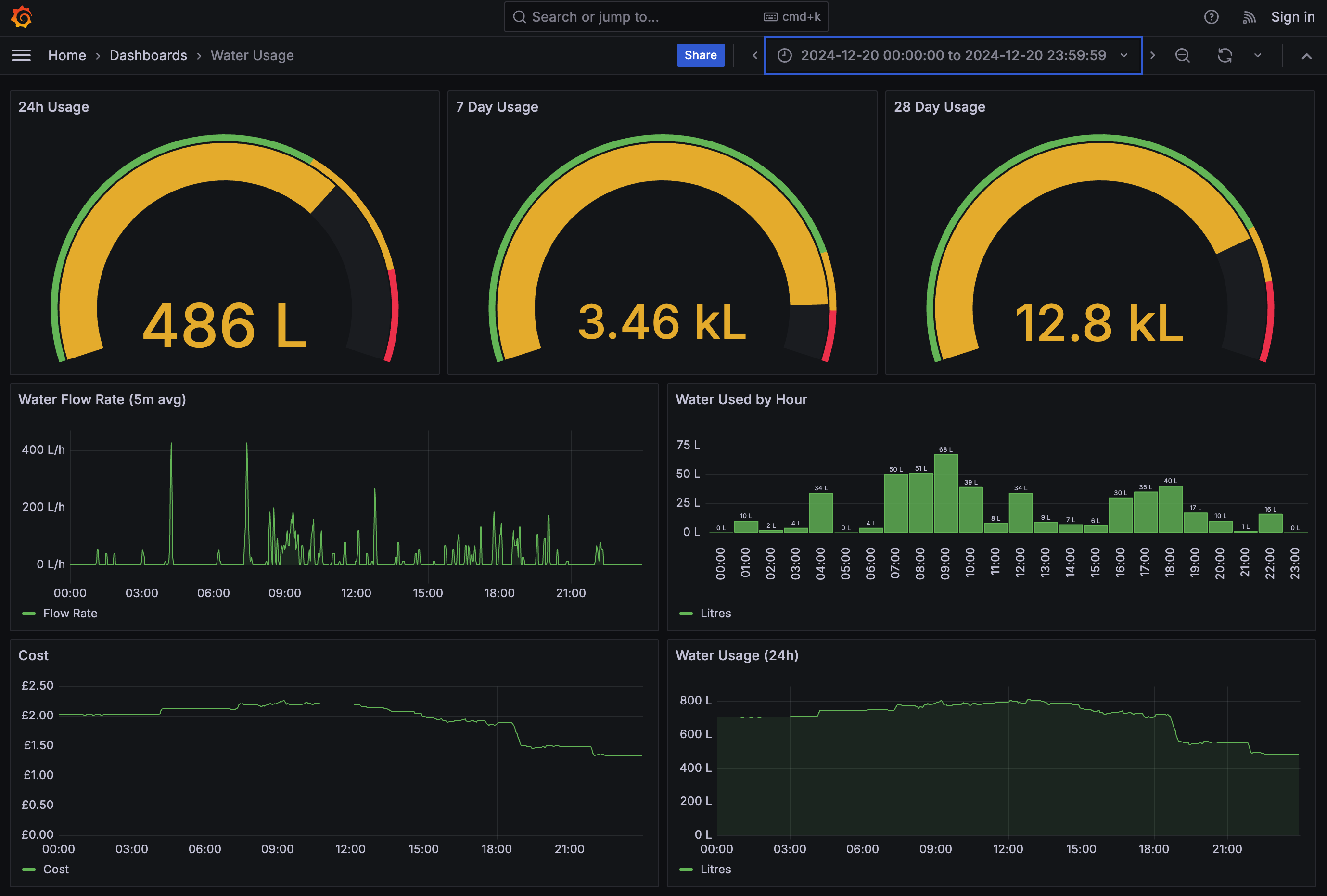Open the time range picker dropdown
1327x896 pixels.
953,55
